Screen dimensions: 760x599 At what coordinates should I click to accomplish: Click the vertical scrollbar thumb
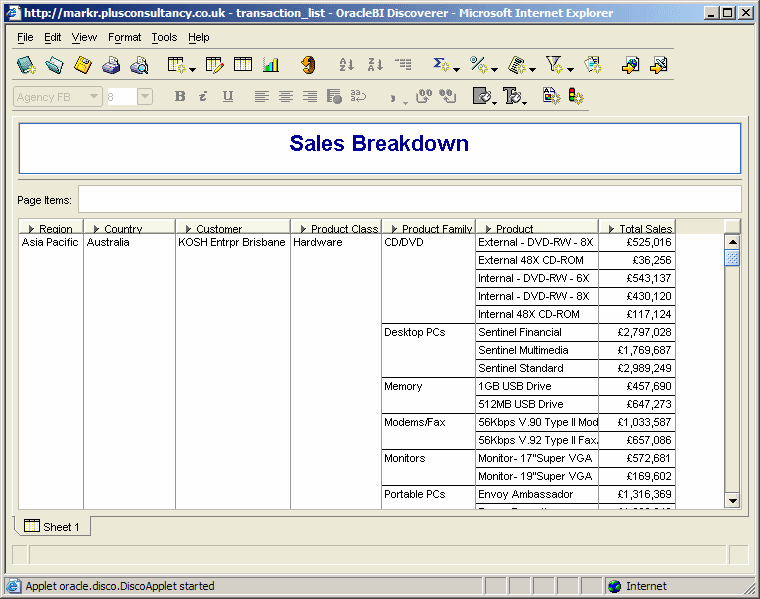[x=732, y=258]
